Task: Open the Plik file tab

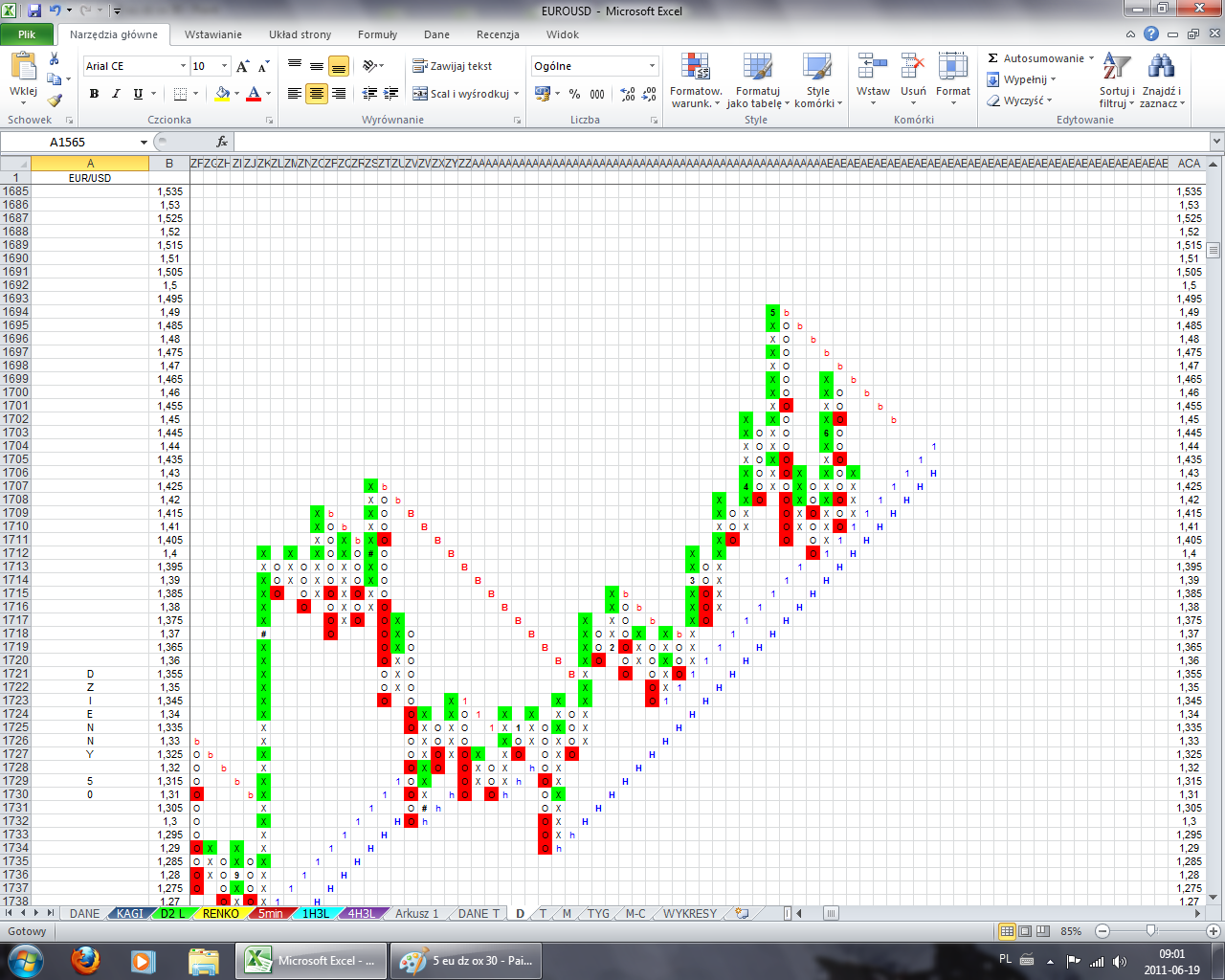Action: [x=27, y=34]
